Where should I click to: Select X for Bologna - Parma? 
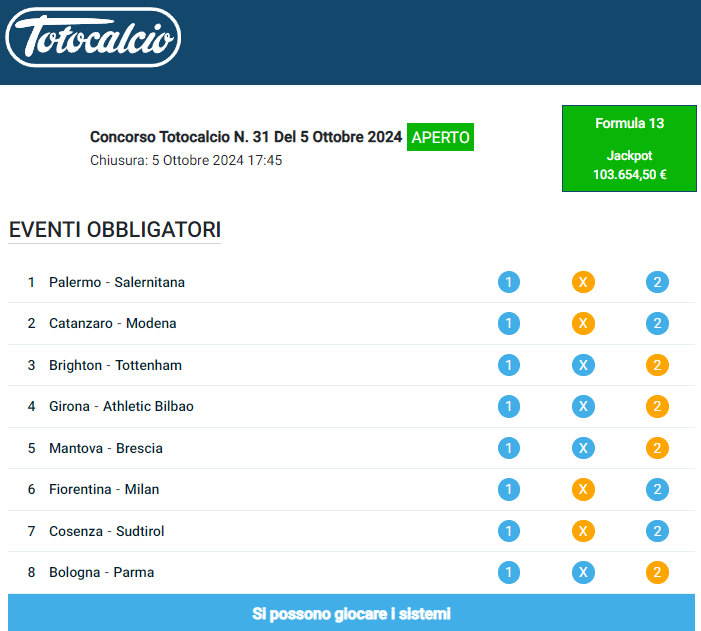(x=583, y=572)
